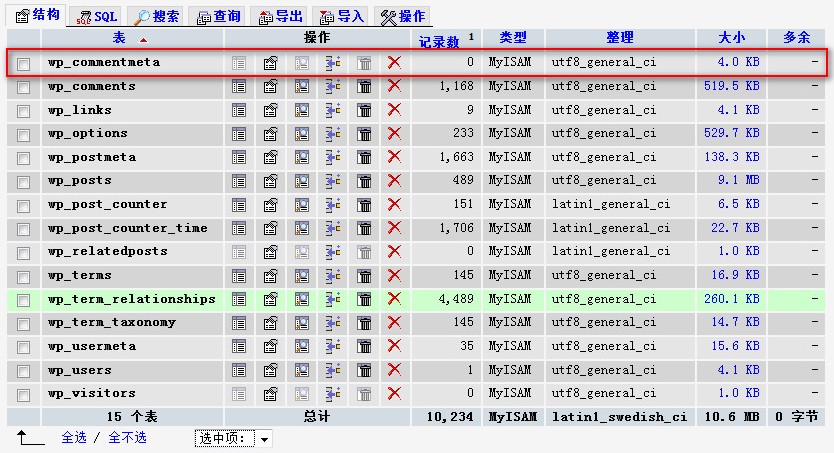Check the wp_posts table checkbox
Screen dimensions: 834x453
23,182
